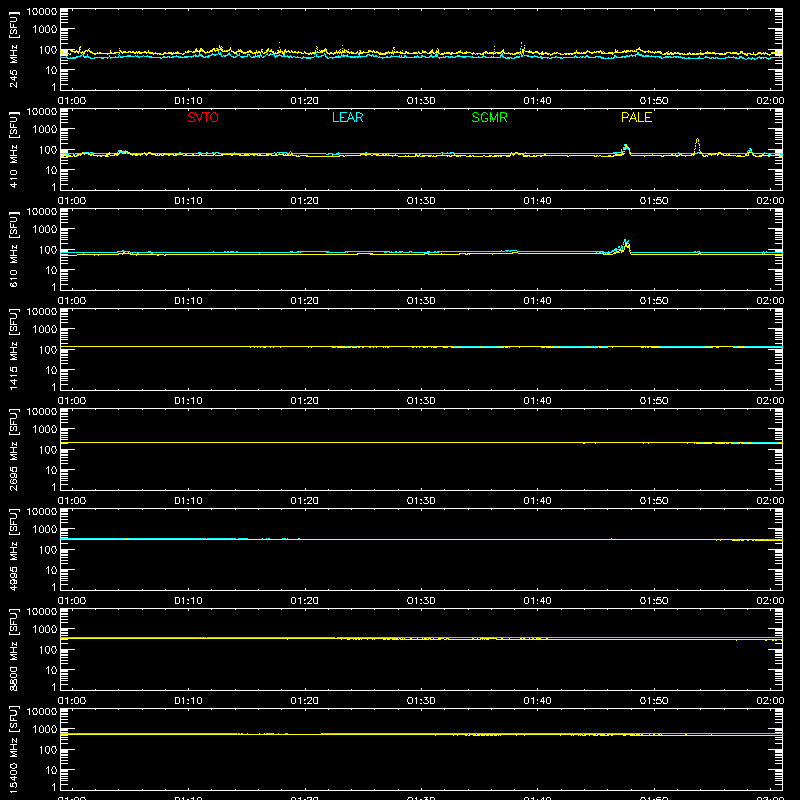Click the 10000 y-axis value on 245 MHz panel
This screenshot has width=800, height=800.
click(x=42, y=12)
